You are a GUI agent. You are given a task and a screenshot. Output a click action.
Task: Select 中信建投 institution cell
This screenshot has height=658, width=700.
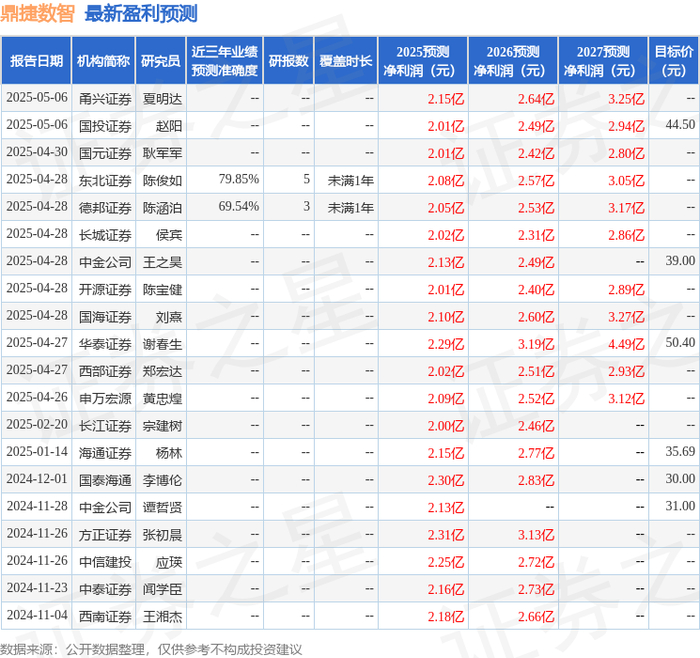pos(105,562)
